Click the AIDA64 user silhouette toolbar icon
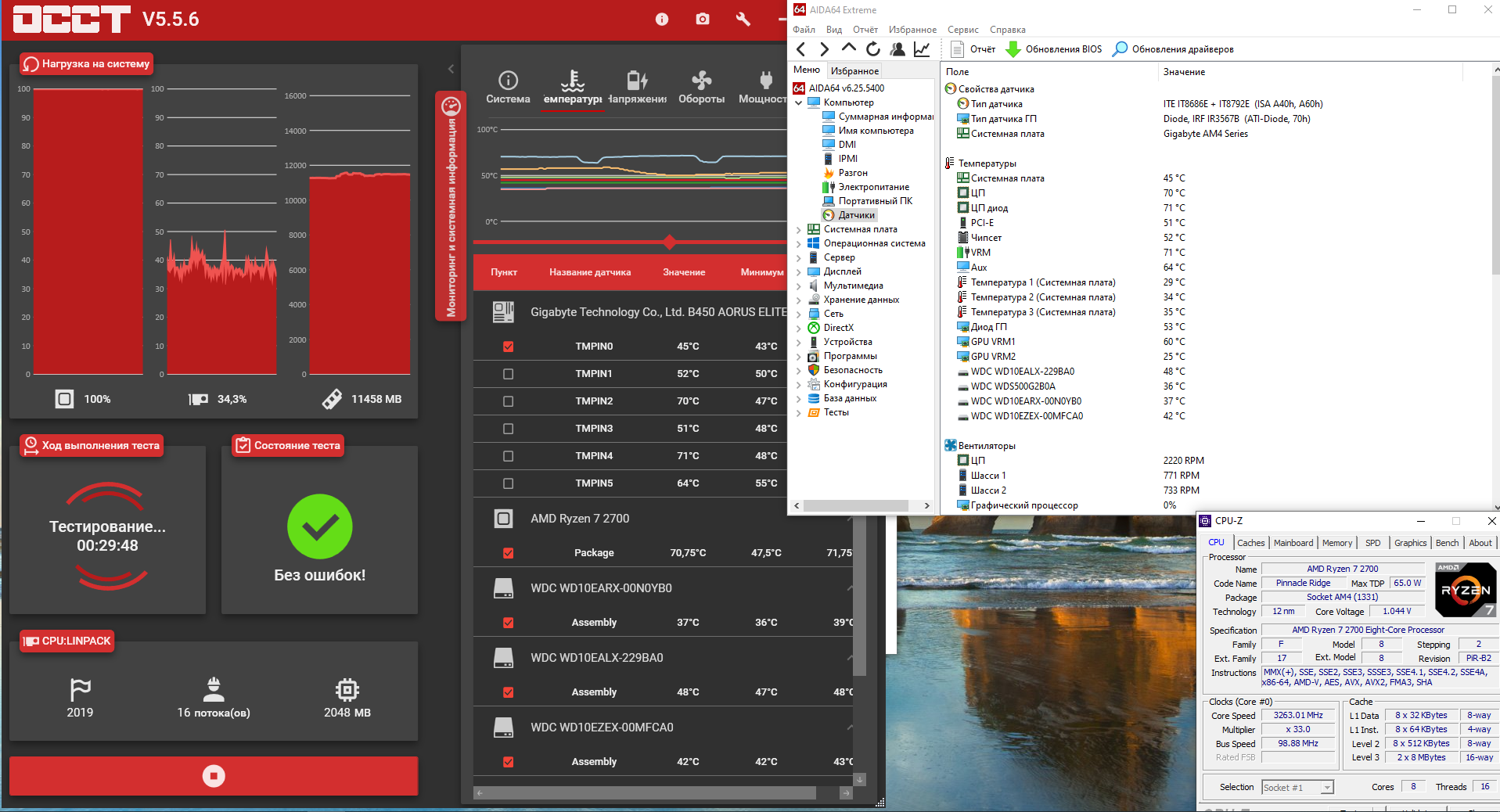This screenshot has width=1500, height=812. point(897,49)
